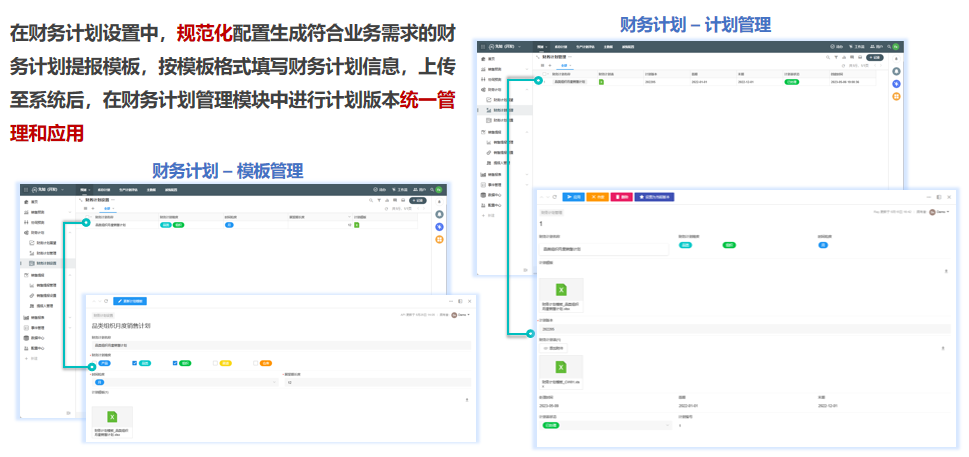Click green status tag in plan management table row
This screenshot has height=457, width=969.
(792, 82)
